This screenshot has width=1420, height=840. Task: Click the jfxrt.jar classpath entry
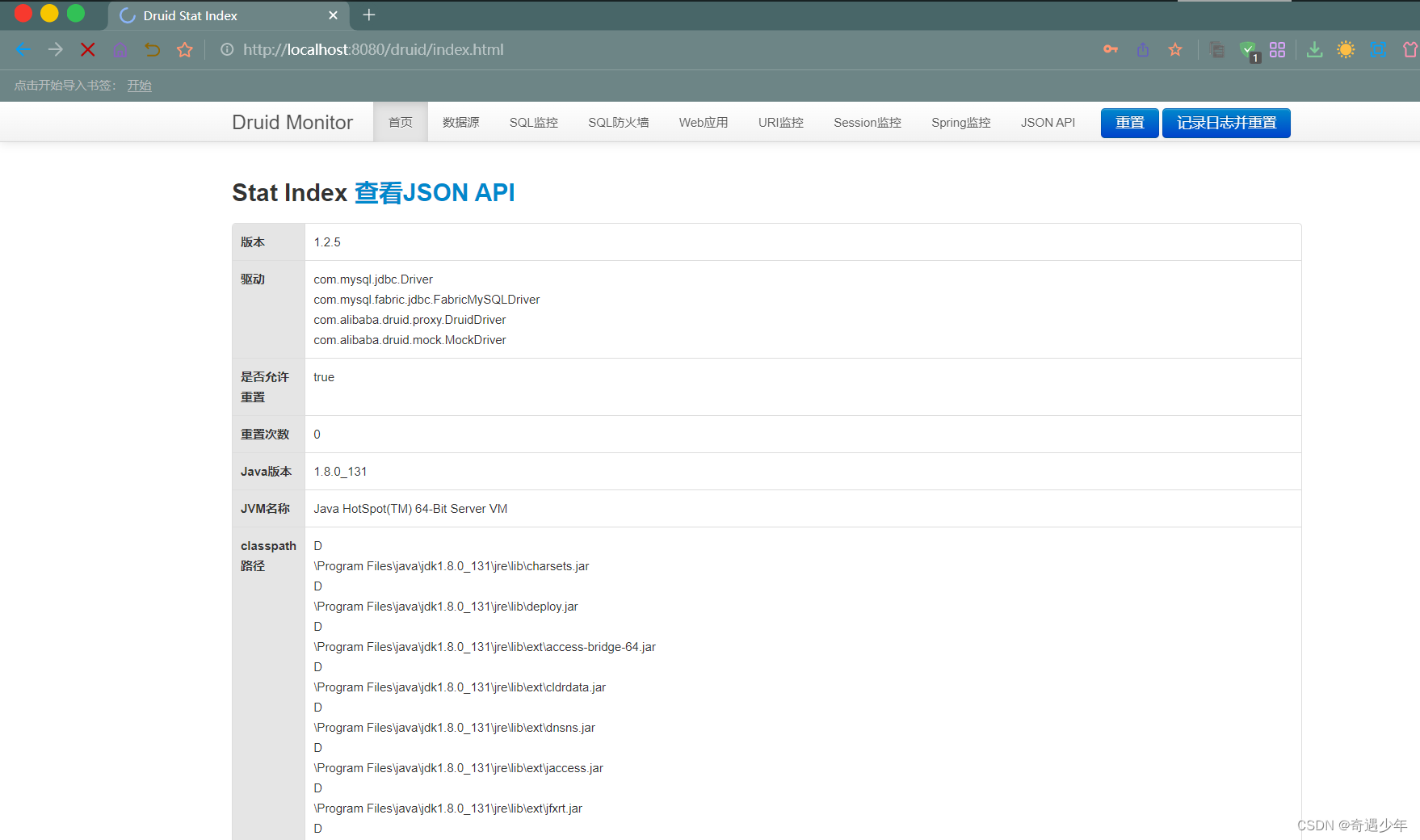447,808
